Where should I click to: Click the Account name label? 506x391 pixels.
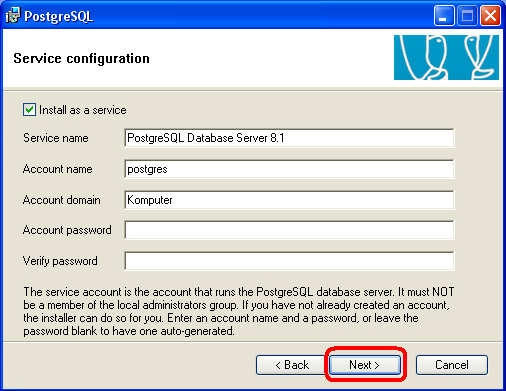tap(57, 169)
